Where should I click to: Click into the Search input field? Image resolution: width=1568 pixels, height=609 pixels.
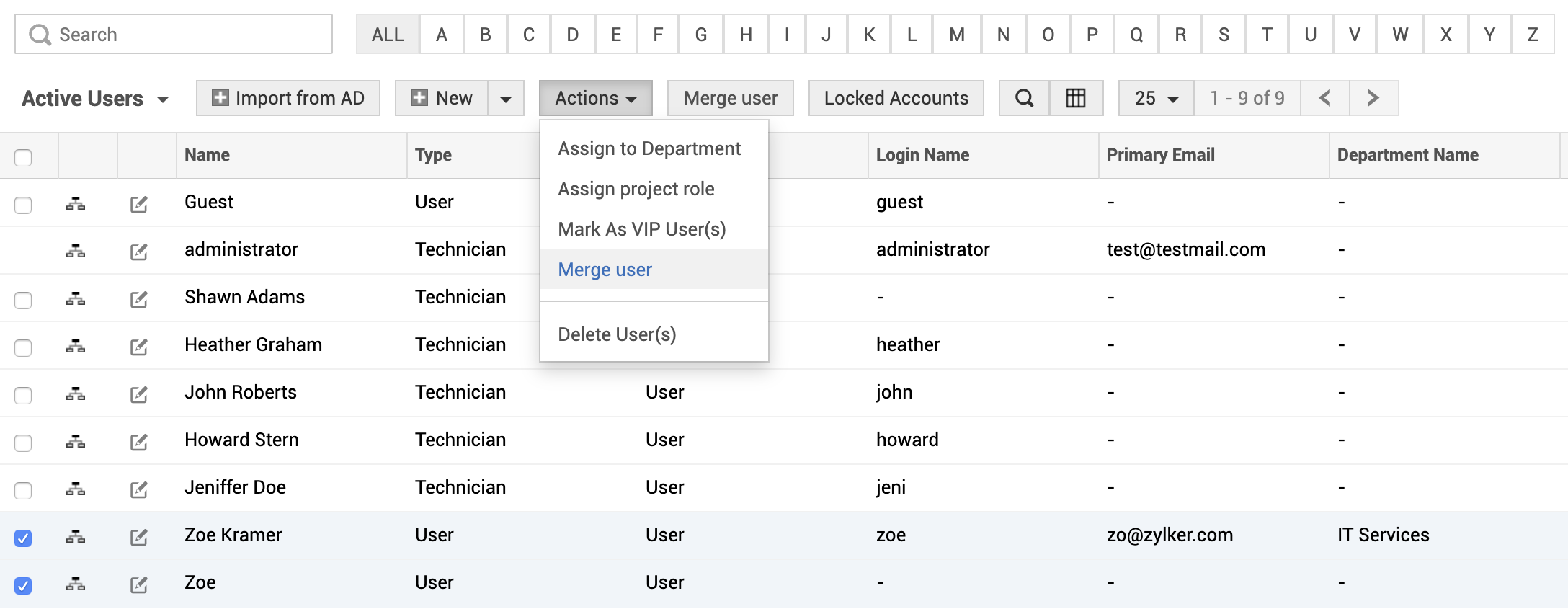174,35
